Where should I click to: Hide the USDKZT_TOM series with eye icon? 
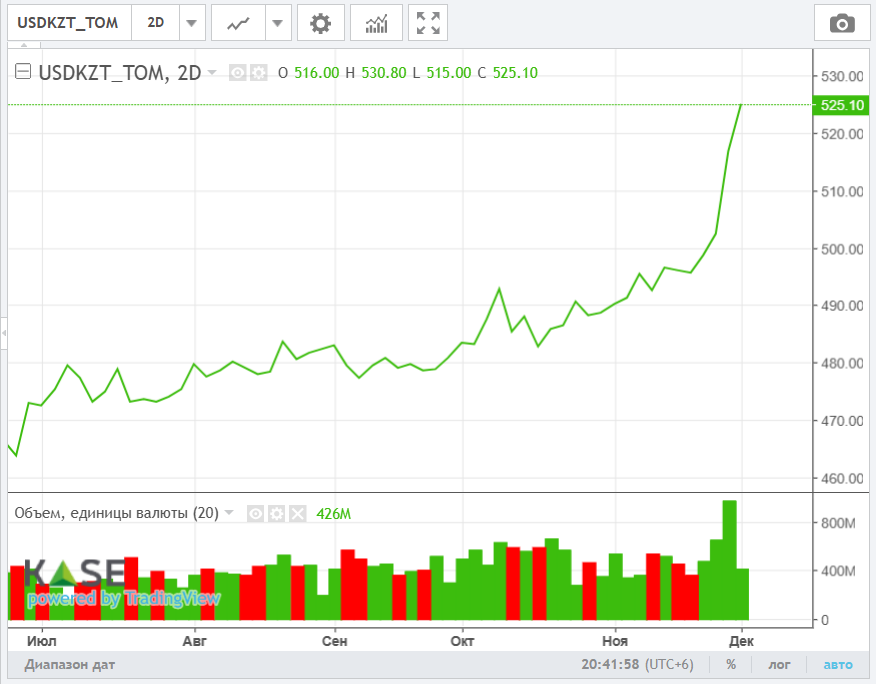tap(238, 72)
